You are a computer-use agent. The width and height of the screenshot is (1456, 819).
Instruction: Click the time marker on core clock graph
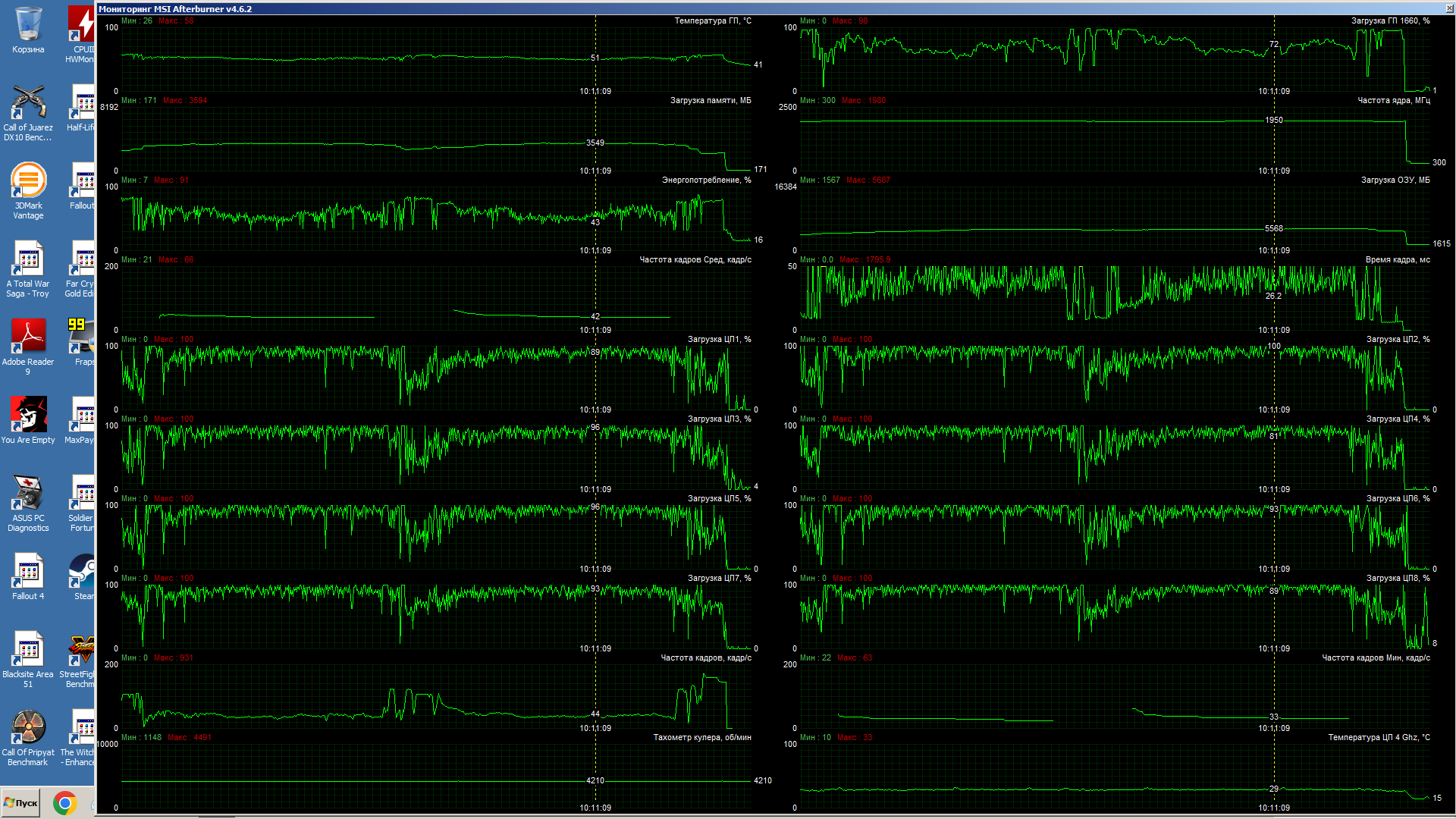(1274, 171)
